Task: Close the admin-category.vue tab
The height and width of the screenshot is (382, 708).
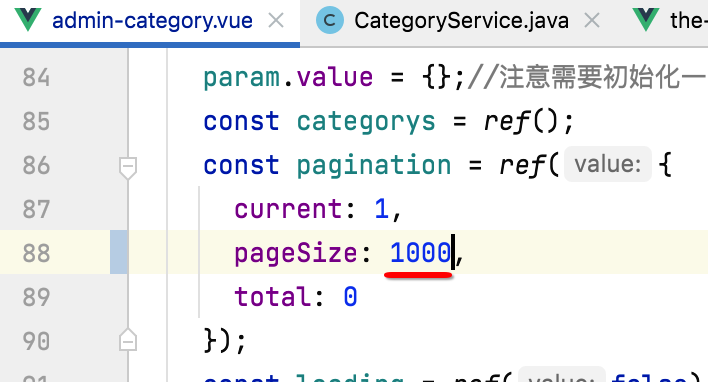Action: (x=276, y=21)
